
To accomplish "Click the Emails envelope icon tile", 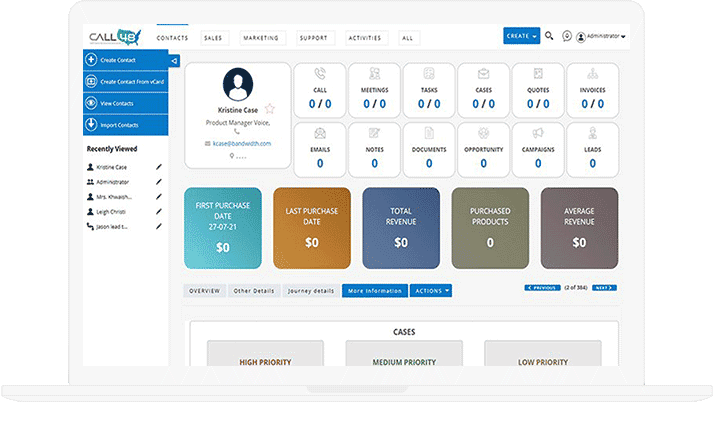I will point(320,132).
